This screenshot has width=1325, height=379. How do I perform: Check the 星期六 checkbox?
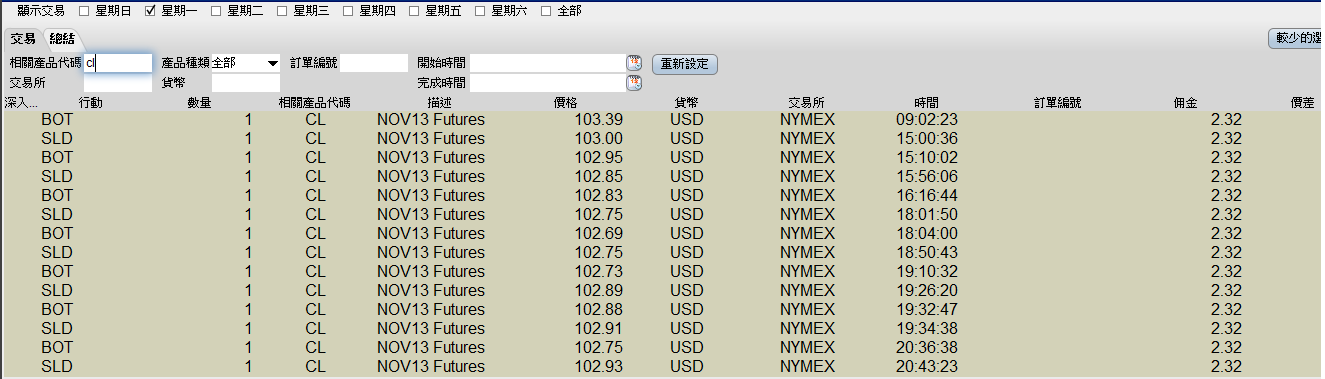click(x=480, y=11)
